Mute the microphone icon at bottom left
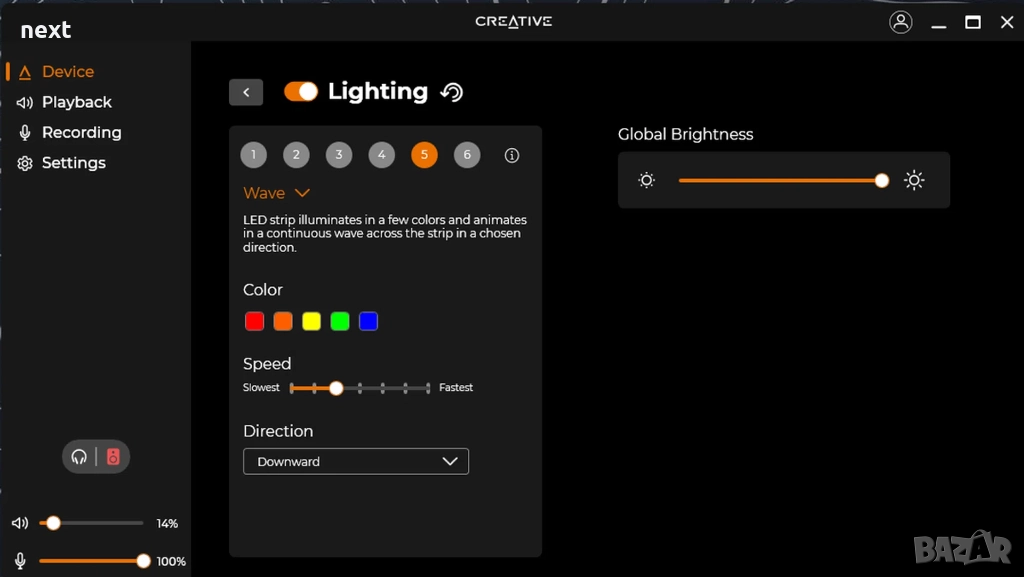 click(x=20, y=561)
